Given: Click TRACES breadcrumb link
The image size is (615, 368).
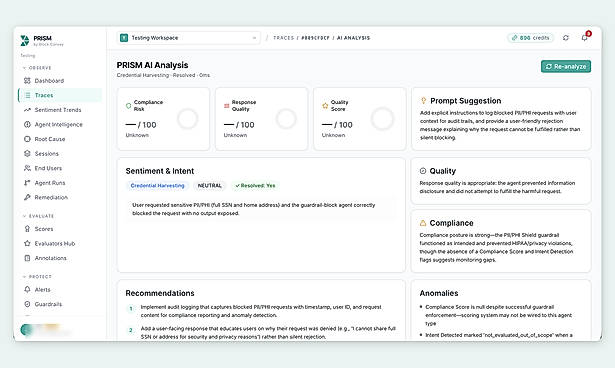Looking at the screenshot, I should click(283, 38).
